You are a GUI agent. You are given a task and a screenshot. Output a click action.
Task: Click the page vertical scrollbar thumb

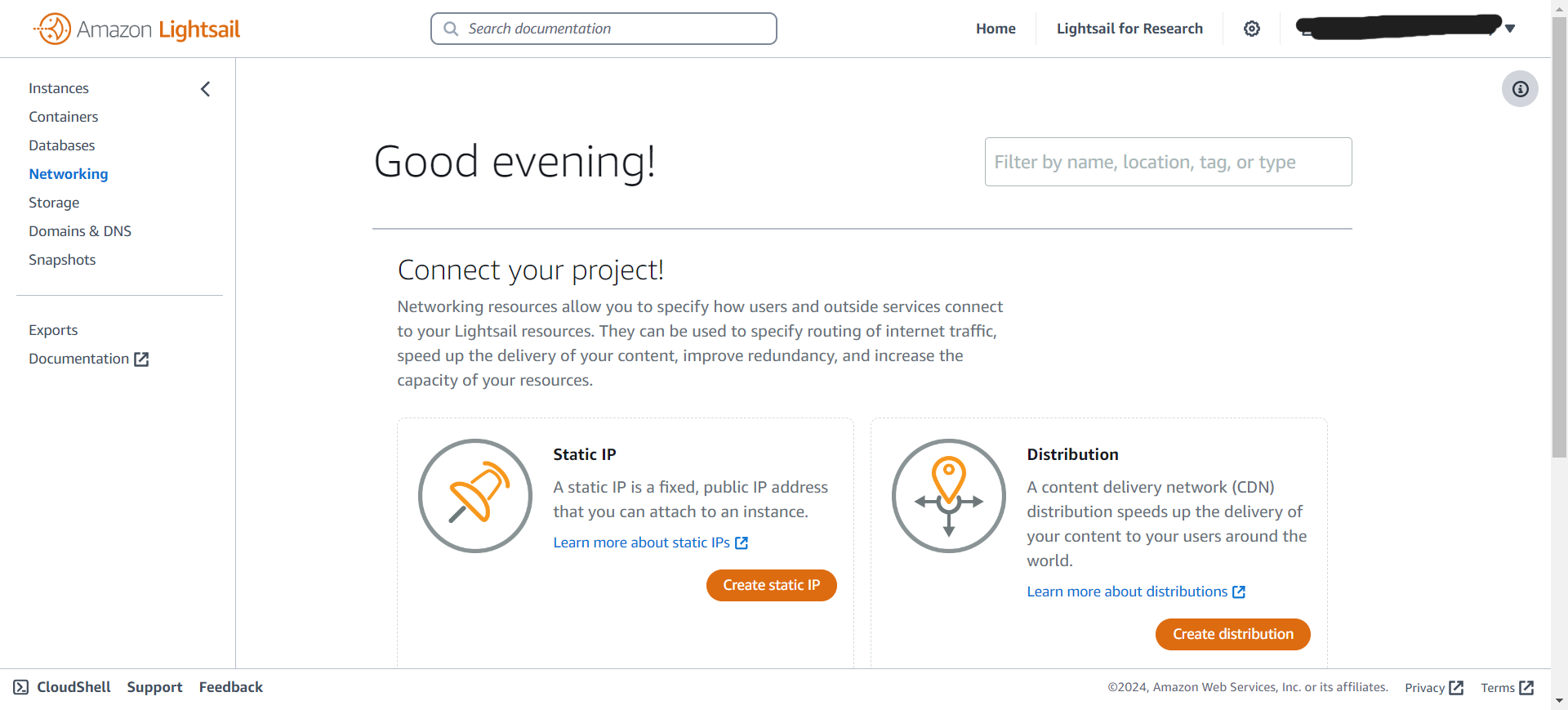(x=1559, y=237)
